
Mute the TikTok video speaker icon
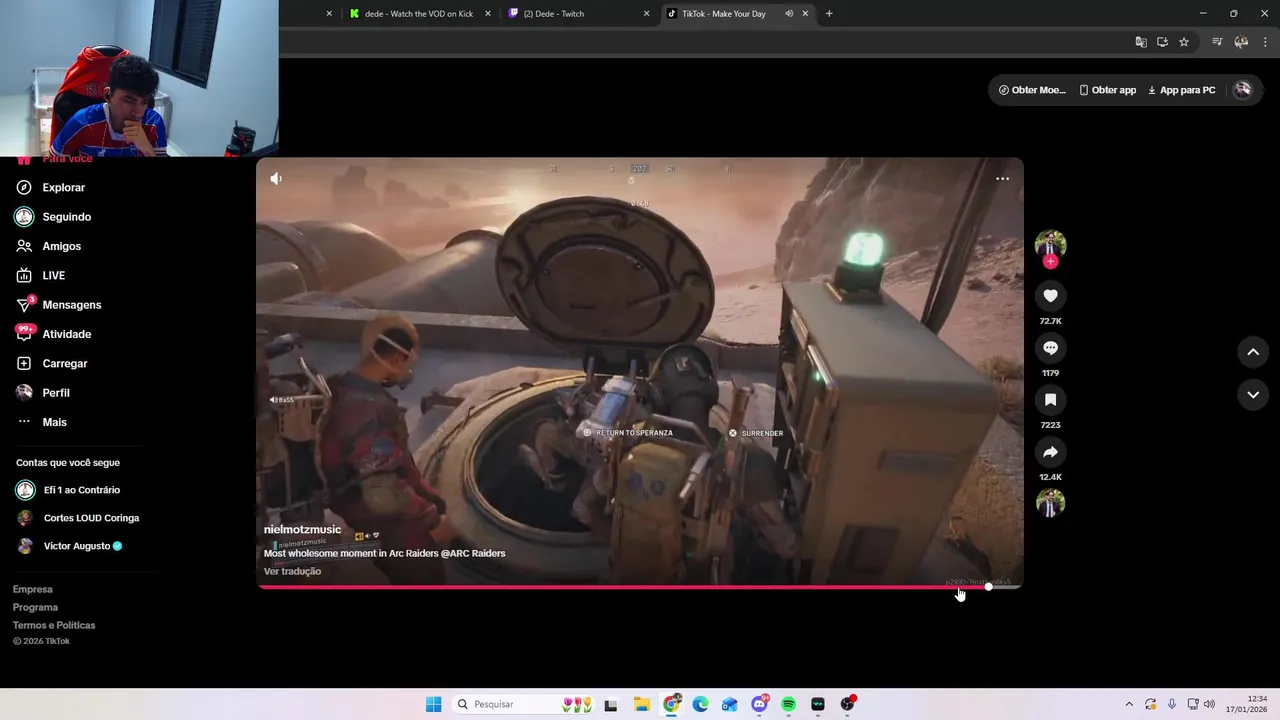click(x=276, y=179)
